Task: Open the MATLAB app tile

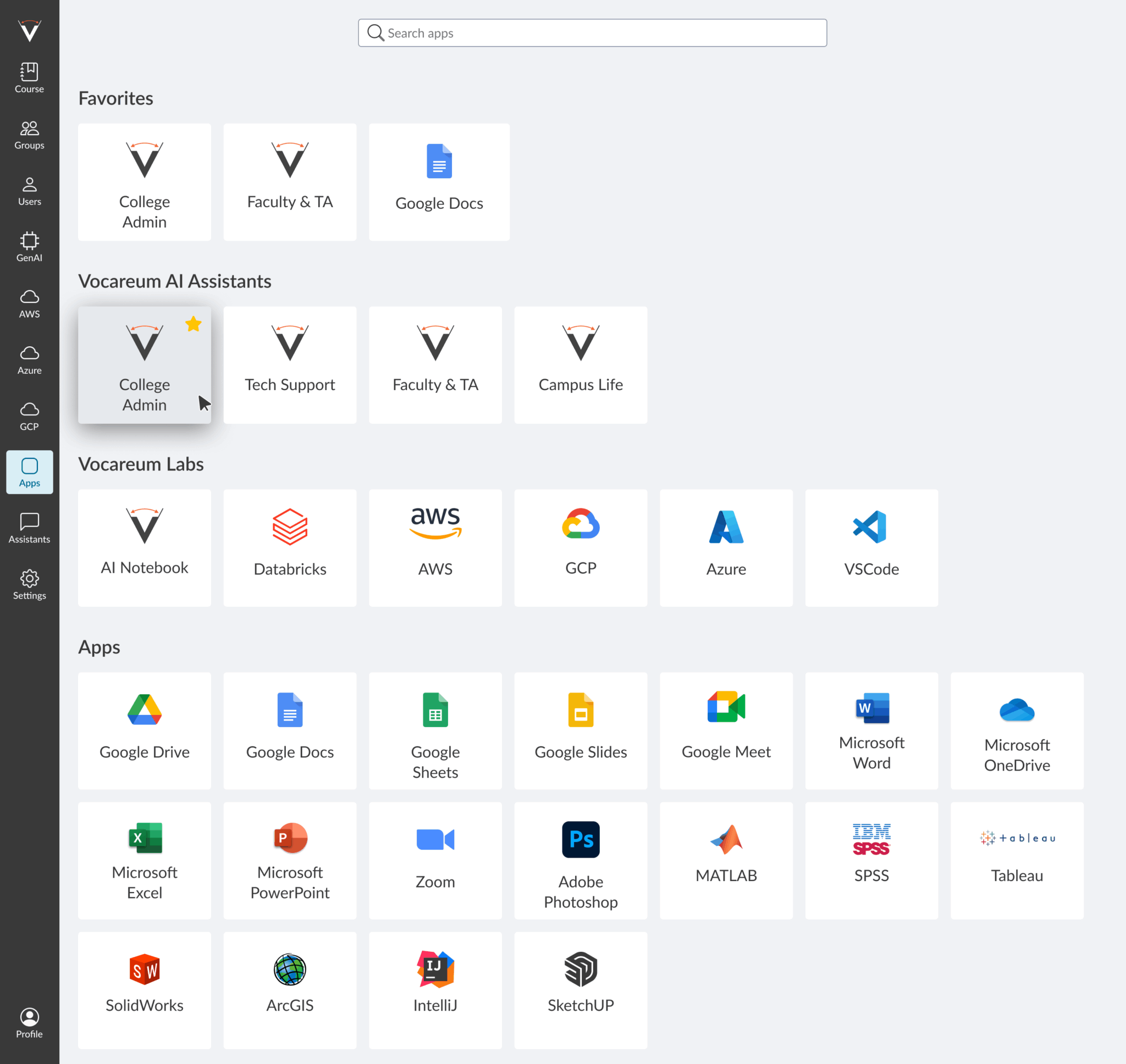Action: click(726, 860)
